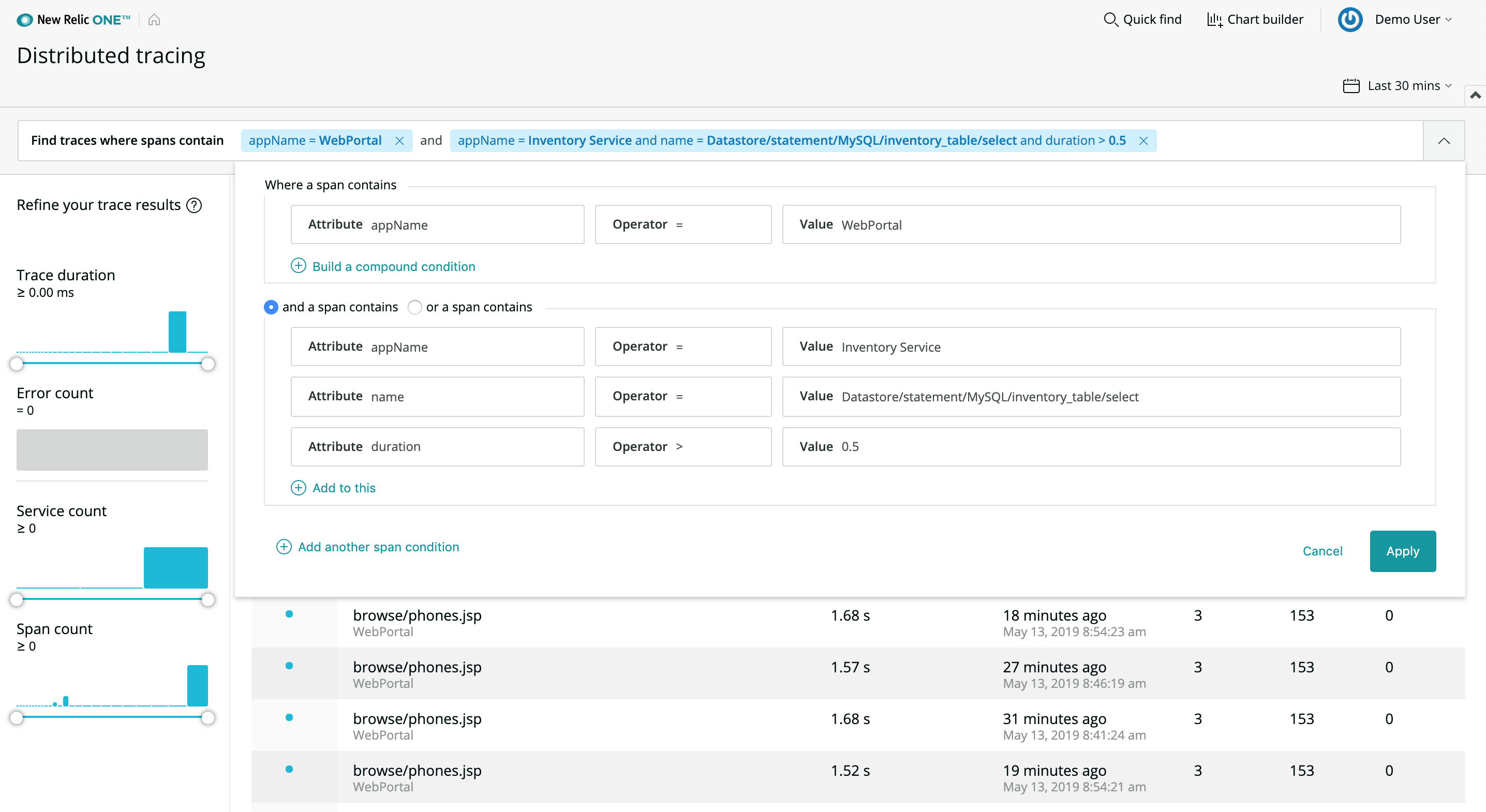Open the browse/phones.jsp trace from 18 minutes ago

point(417,615)
